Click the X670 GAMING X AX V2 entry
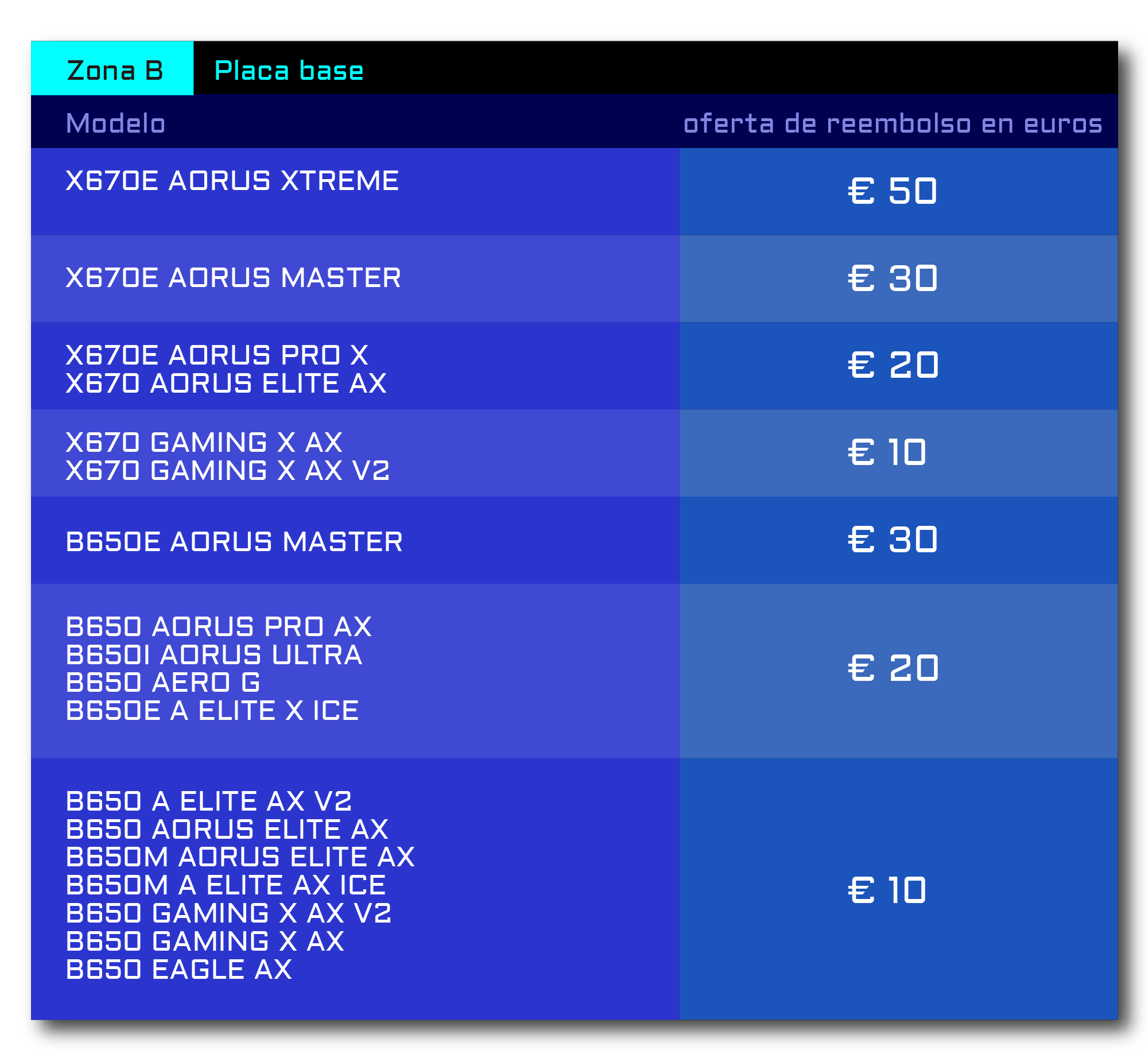Screen dimensions: 1148x1050 (x=227, y=471)
